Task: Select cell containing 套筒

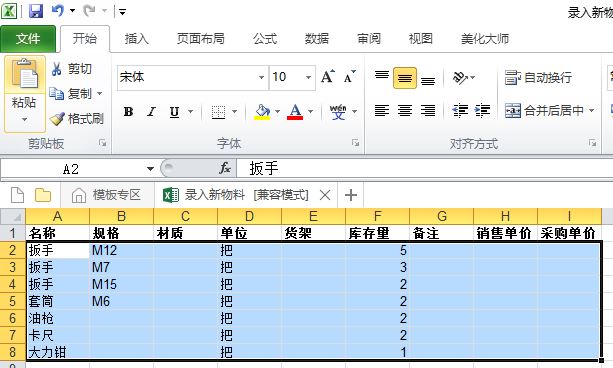Action: [57, 302]
